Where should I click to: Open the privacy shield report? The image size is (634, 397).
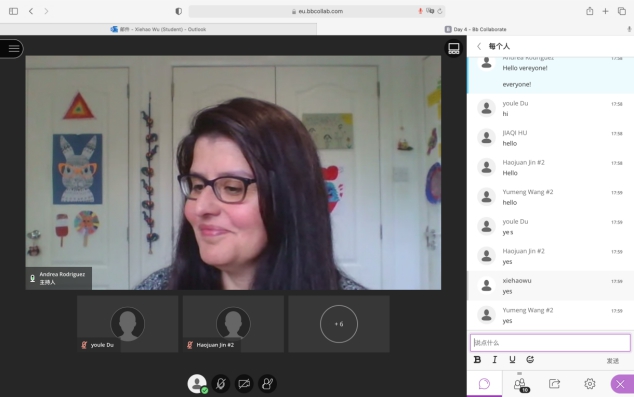click(x=178, y=11)
